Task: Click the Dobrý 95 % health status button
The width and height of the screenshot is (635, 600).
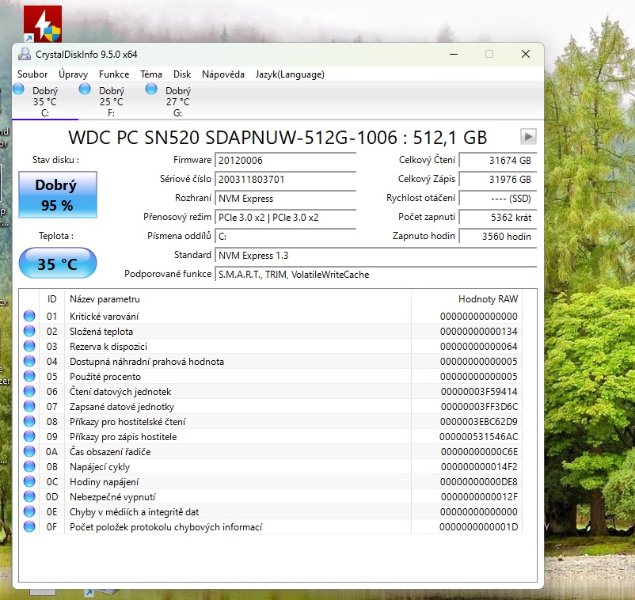Action: coord(58,195)
